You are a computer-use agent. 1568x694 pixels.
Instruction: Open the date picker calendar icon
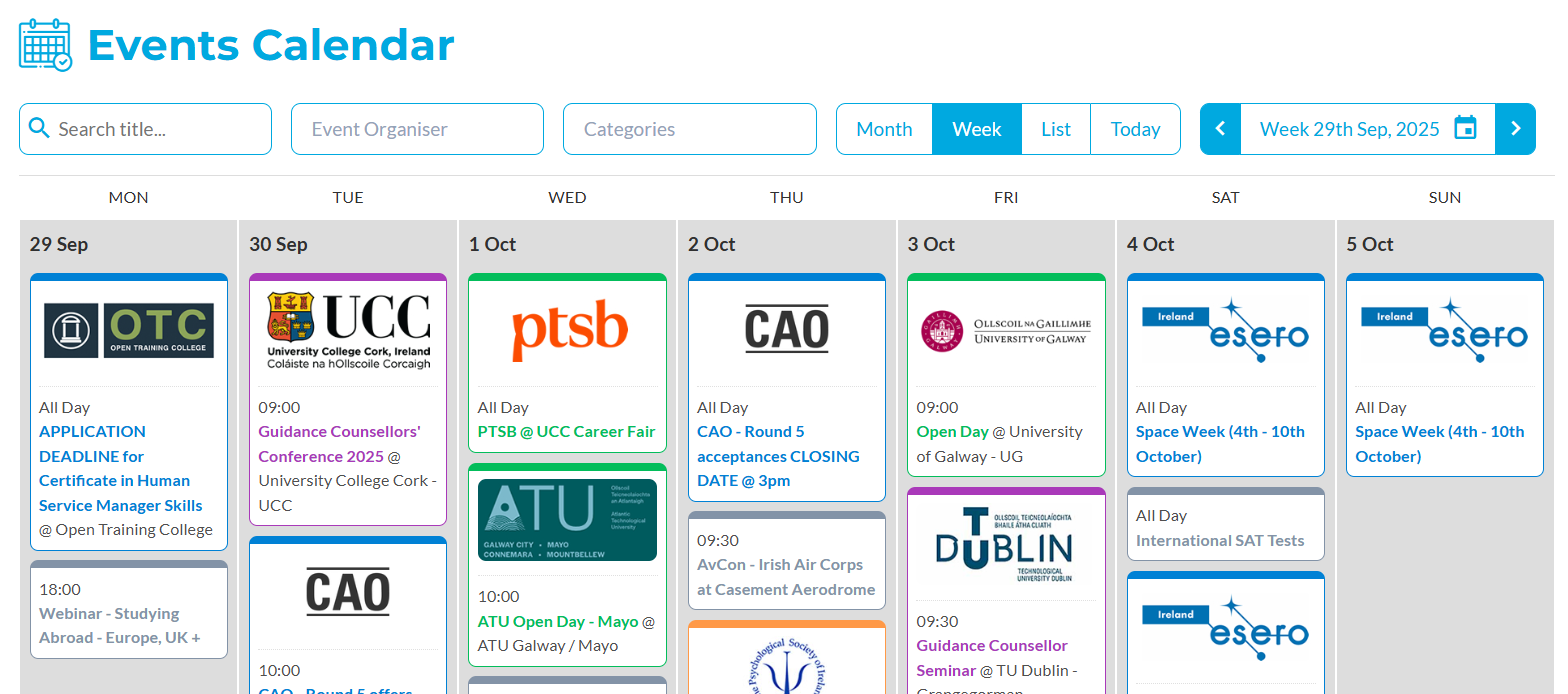pos(1465,129)
